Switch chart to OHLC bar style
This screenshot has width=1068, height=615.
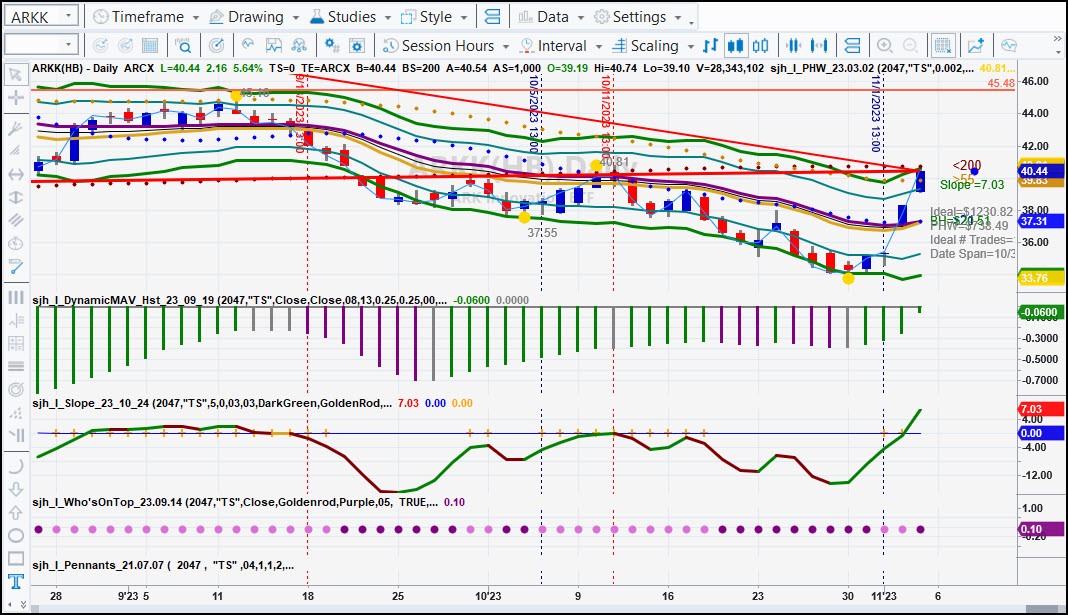coord(710,46)
